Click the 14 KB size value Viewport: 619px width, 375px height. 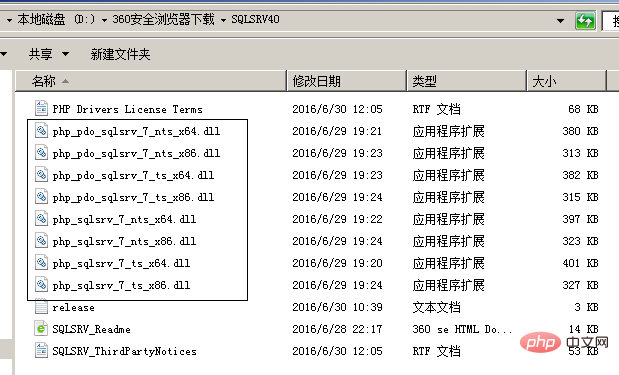click(583, 329)
